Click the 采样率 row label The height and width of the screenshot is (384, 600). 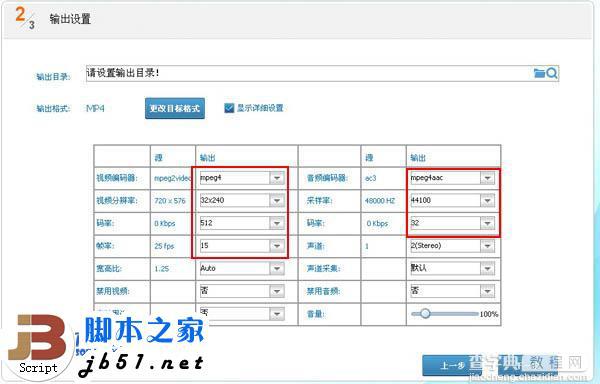click(x=320, y=201)
